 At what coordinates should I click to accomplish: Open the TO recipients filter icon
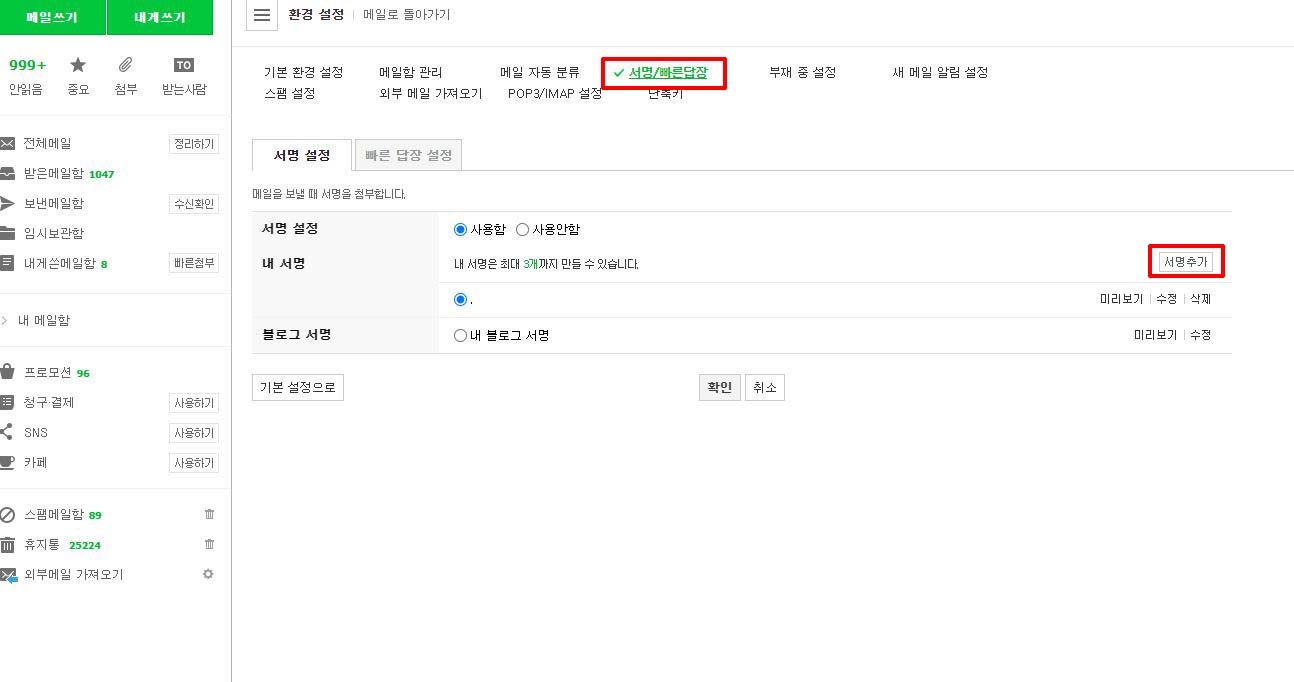click(184, 65)
